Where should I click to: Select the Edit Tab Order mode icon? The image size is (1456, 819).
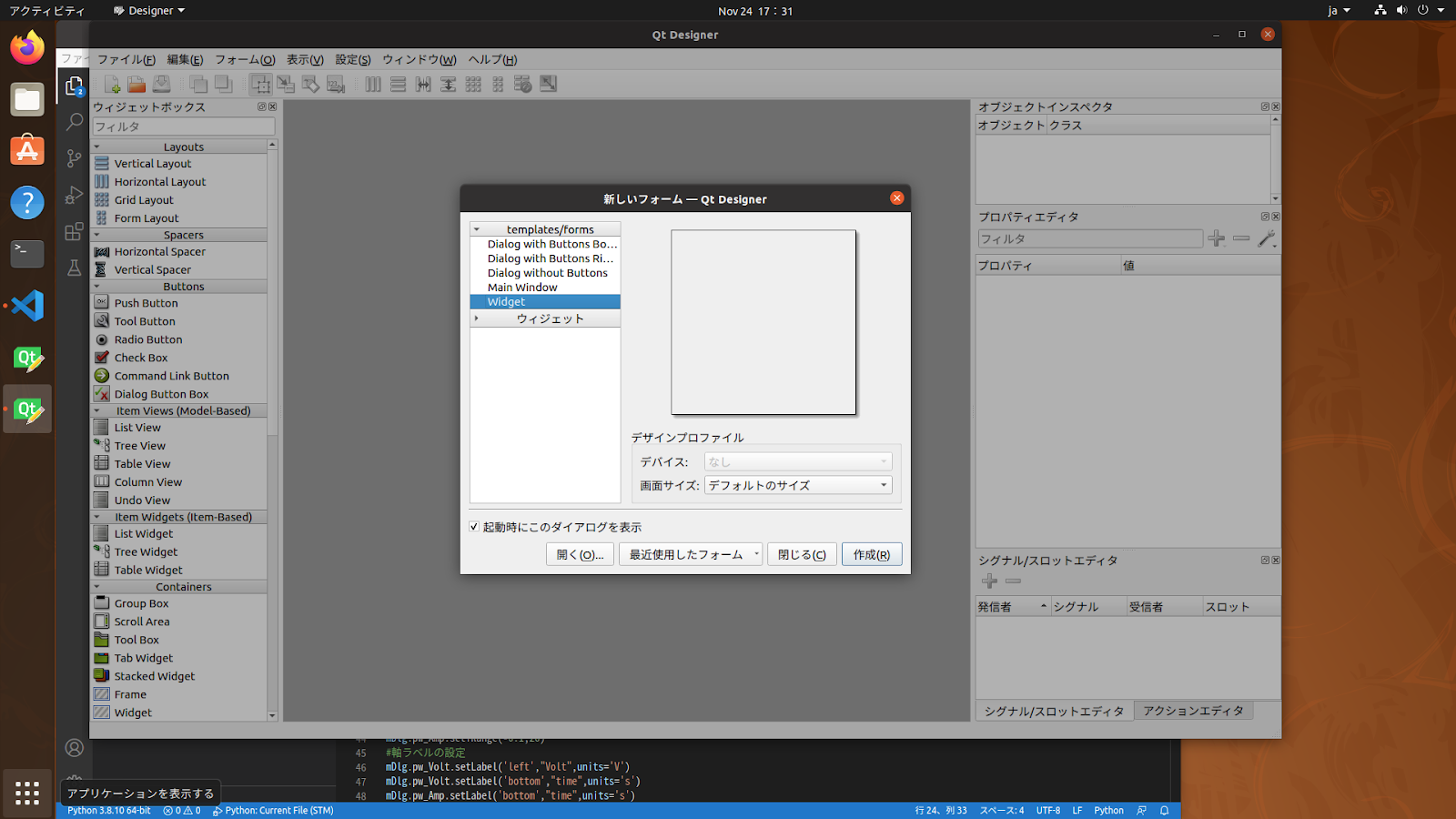[x=336, y=85]
